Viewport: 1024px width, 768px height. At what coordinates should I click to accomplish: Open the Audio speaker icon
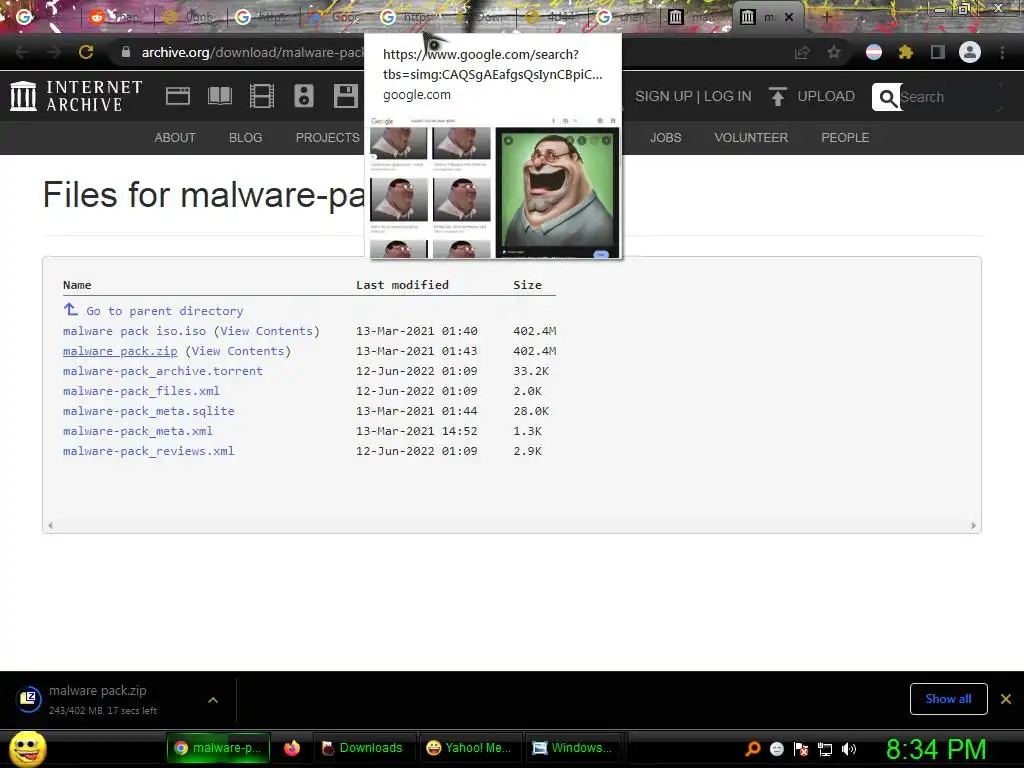[x=304, y=96]
